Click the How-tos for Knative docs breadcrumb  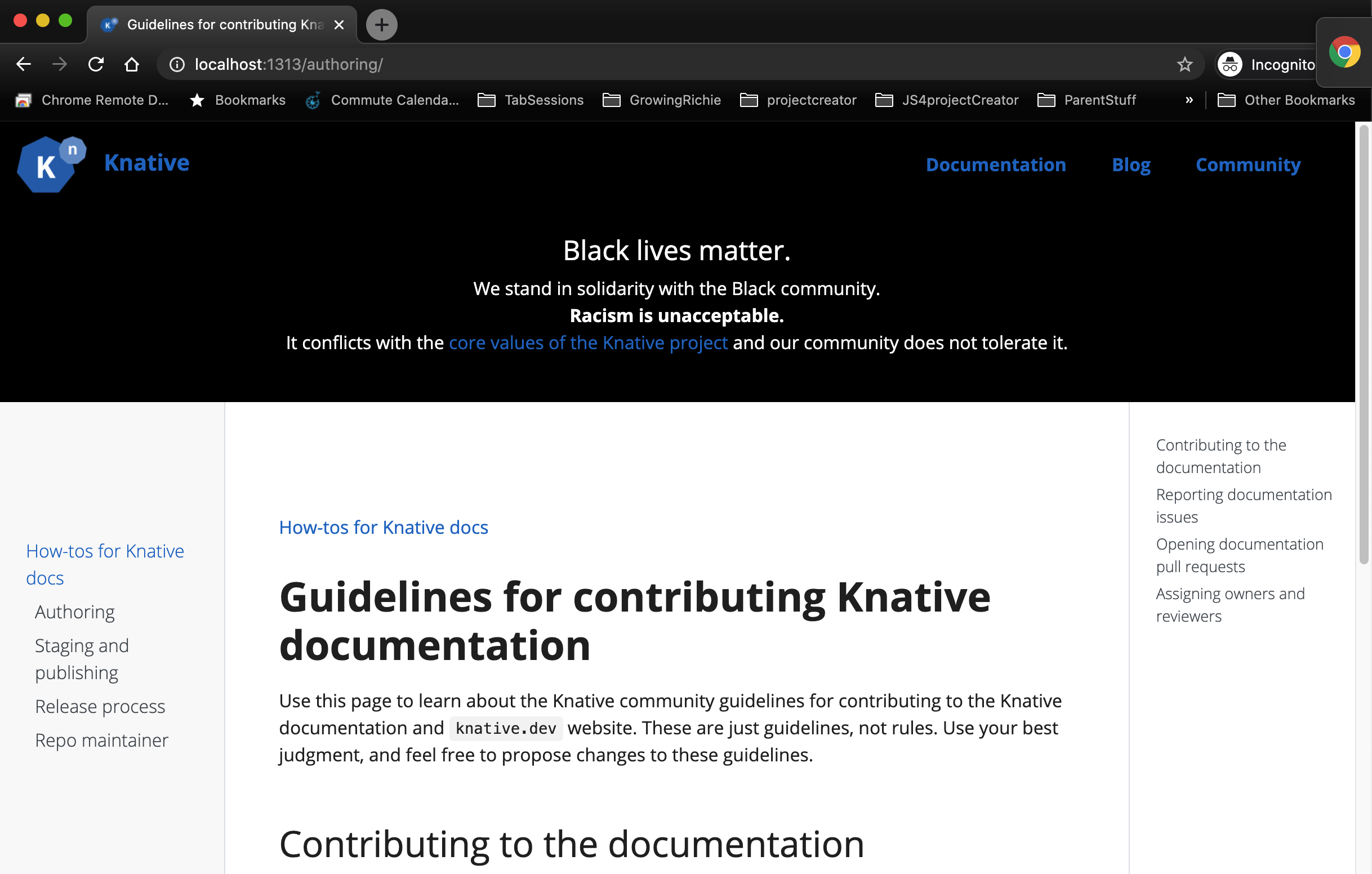(384, 528)
